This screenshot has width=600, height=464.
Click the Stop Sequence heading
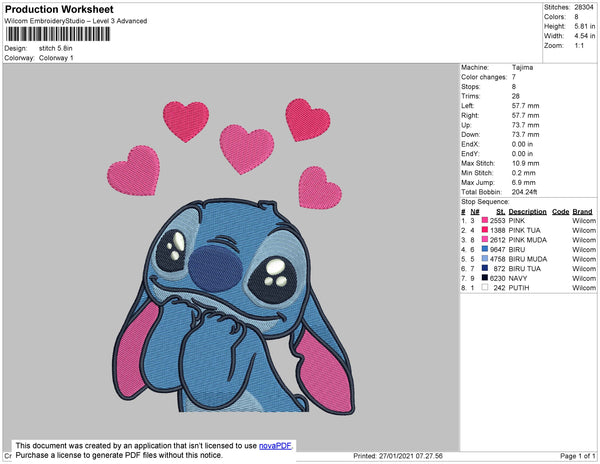pos(485,202)
